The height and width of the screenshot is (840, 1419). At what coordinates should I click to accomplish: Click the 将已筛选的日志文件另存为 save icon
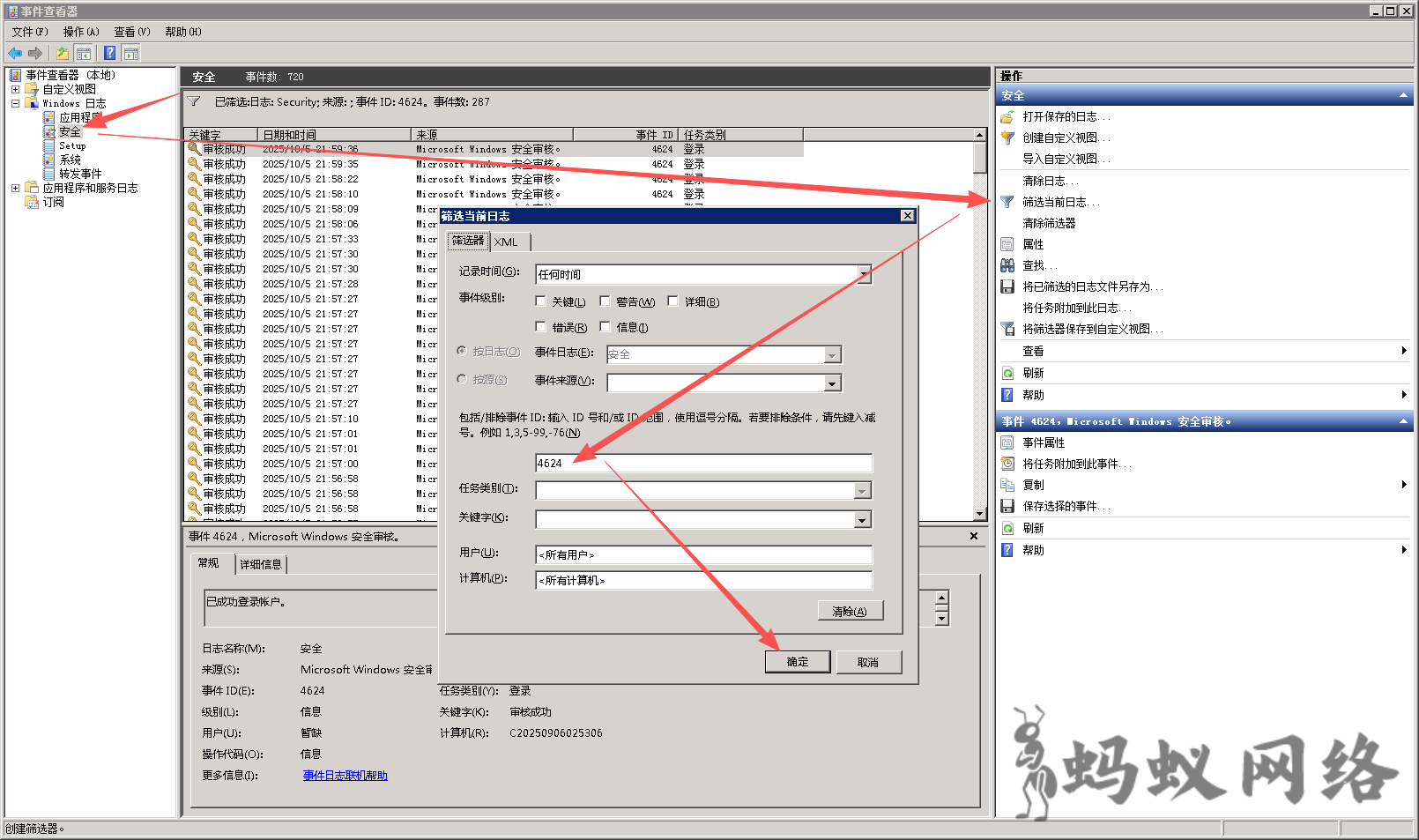click(x=1007, y=286)
